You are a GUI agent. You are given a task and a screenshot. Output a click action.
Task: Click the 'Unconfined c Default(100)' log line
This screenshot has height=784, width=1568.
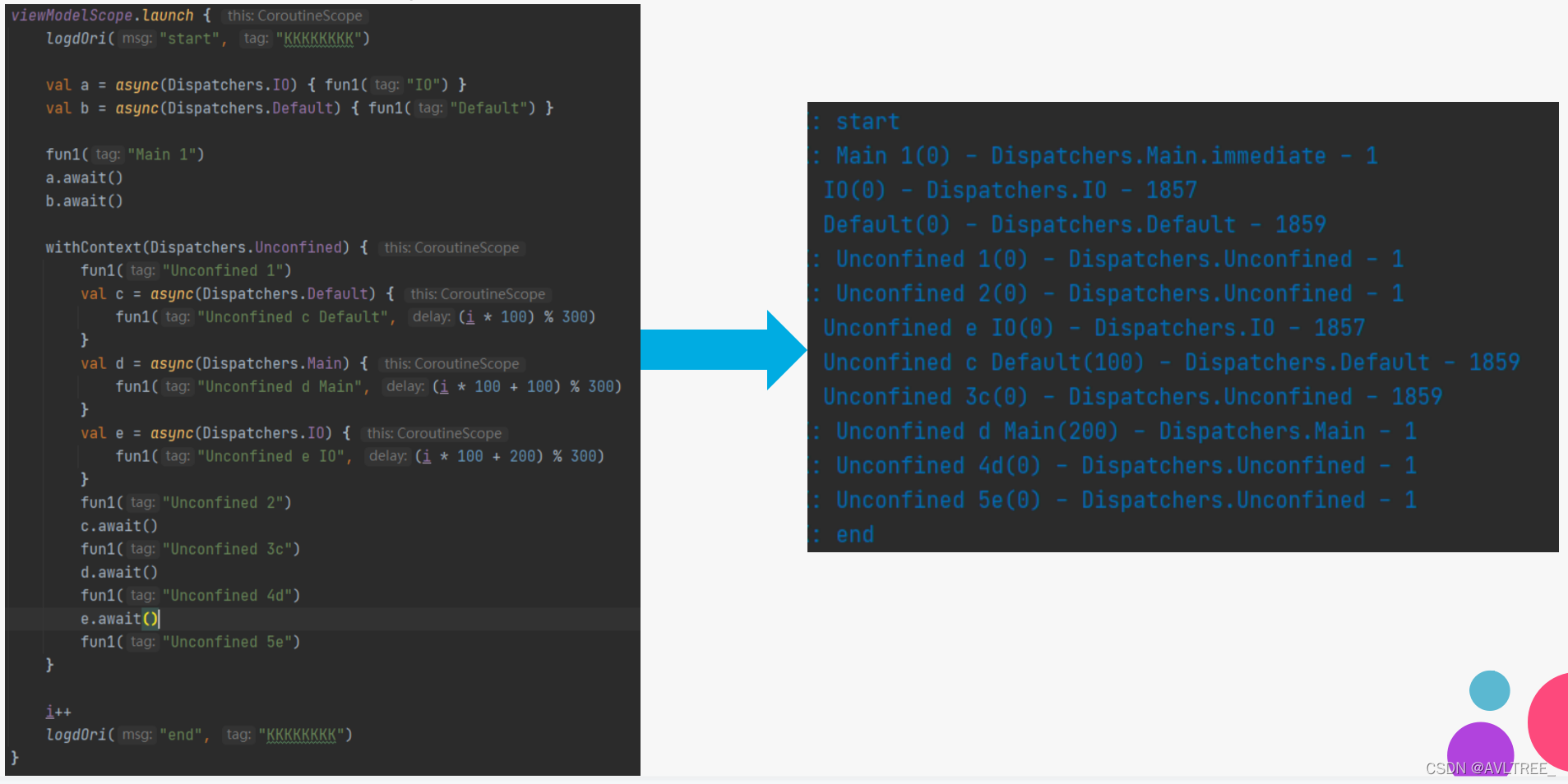tap(1172, 362)
